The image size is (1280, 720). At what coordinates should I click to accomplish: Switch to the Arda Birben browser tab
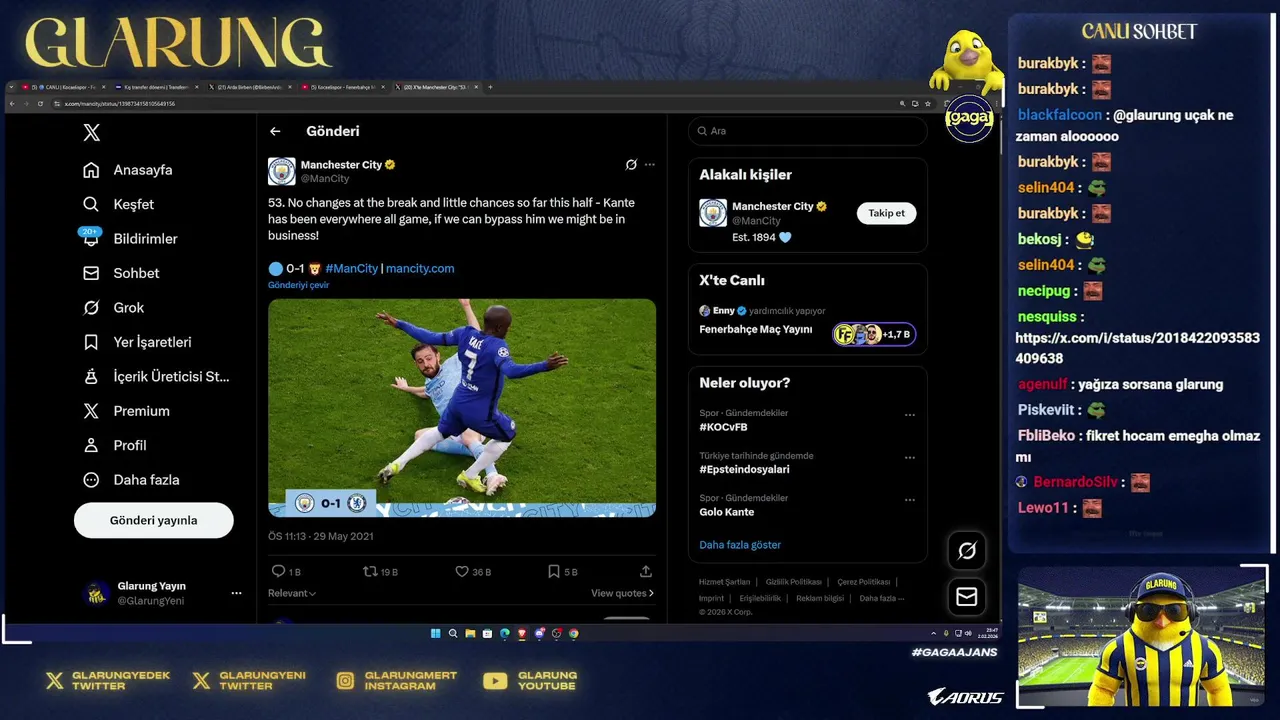click(x=249, y=87)
